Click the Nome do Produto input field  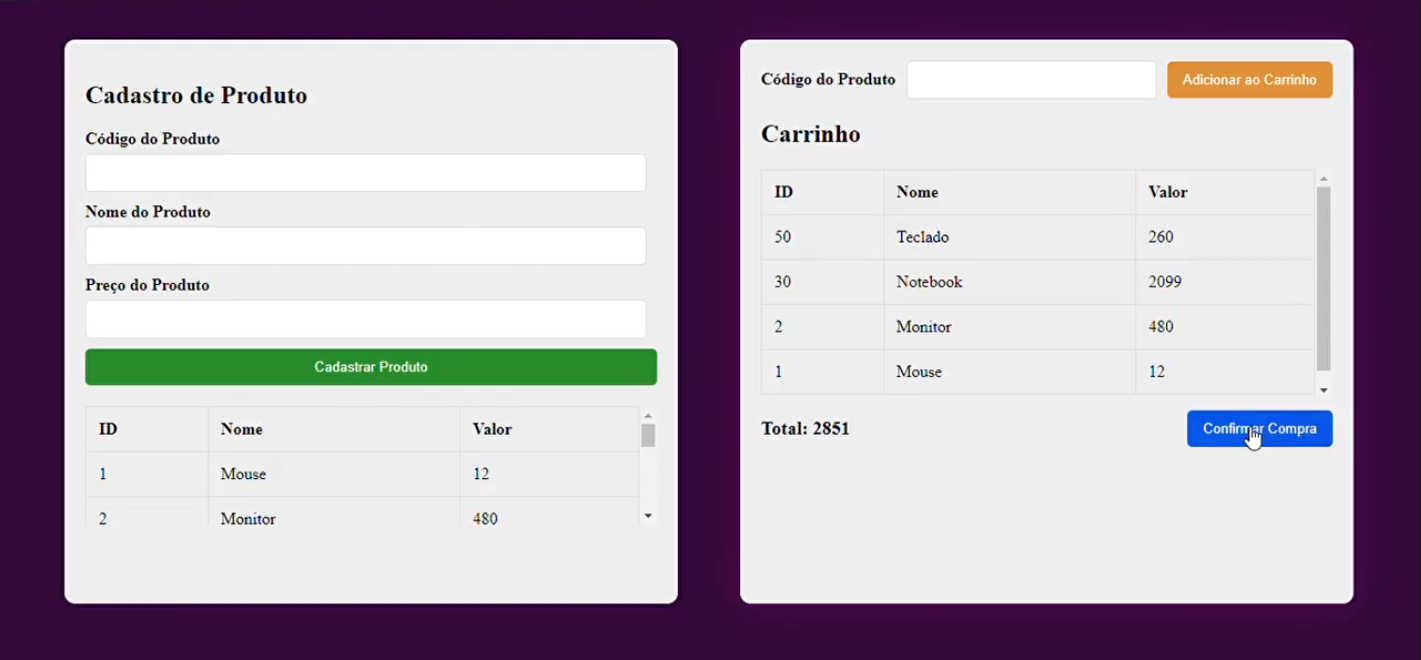(x=365, y=245)
